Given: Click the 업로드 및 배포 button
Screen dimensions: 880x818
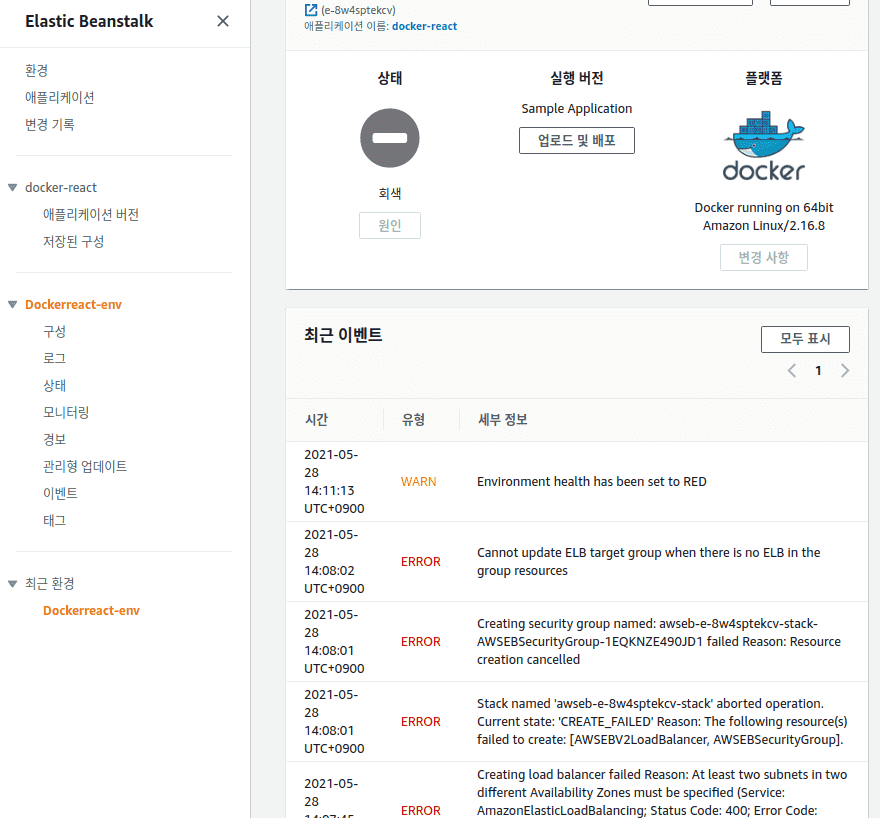Looking at the screenshot, I should pyautogui.click(x=576, y=140).
